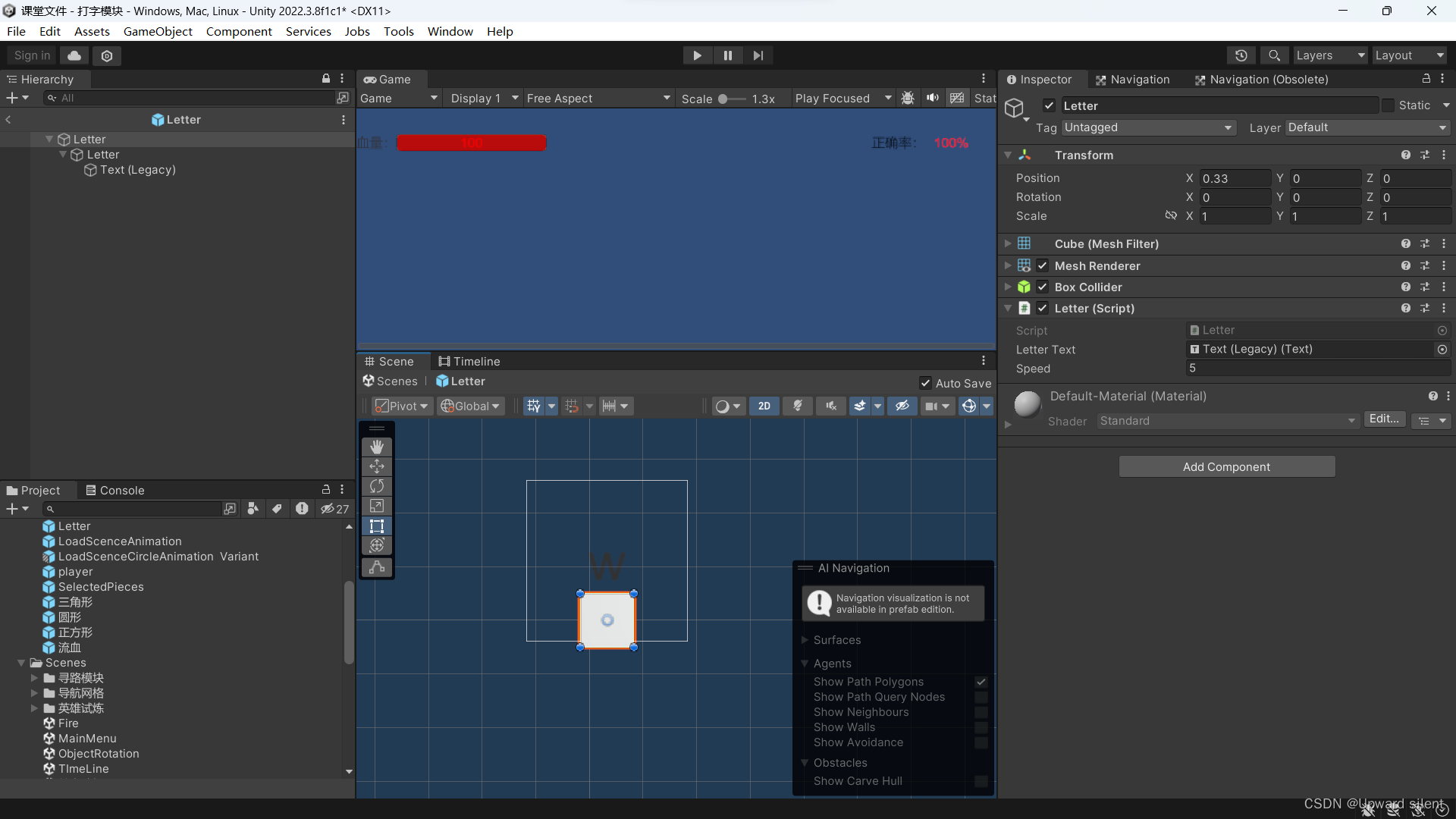Disable the Box Collider component checkbox
This screenshot has width=1456, height=819.
coord(1043,287)
